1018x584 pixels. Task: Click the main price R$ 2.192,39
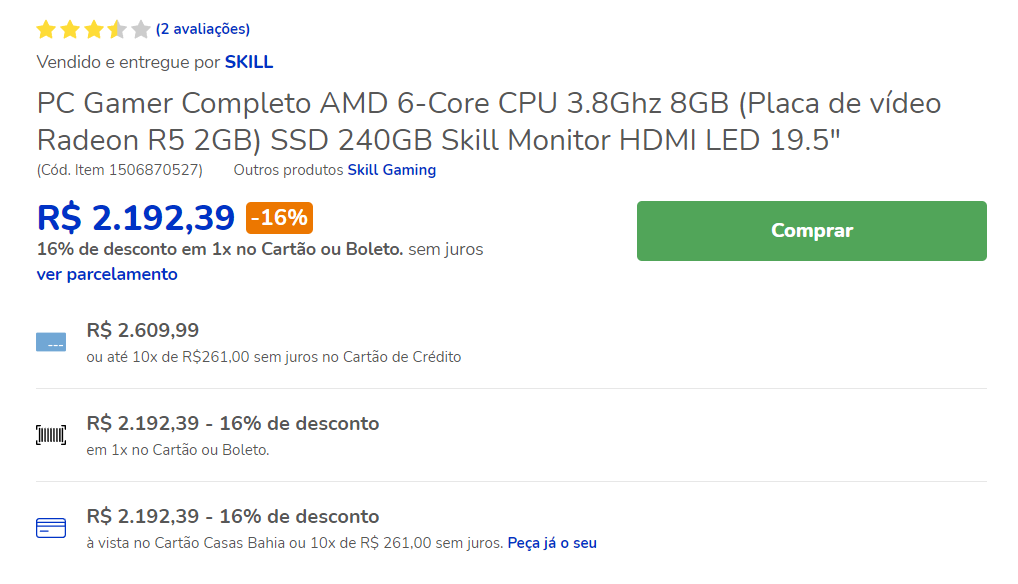pos(136,218)
